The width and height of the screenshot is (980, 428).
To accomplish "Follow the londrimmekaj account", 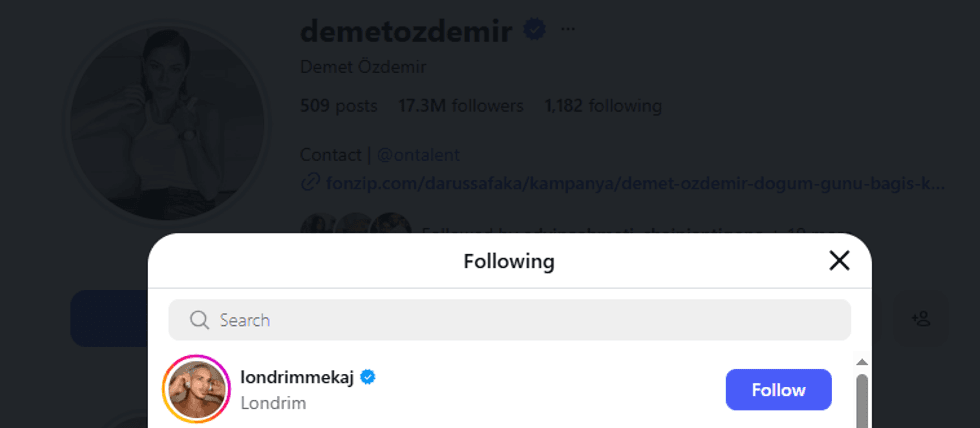I will coord(778,389).
